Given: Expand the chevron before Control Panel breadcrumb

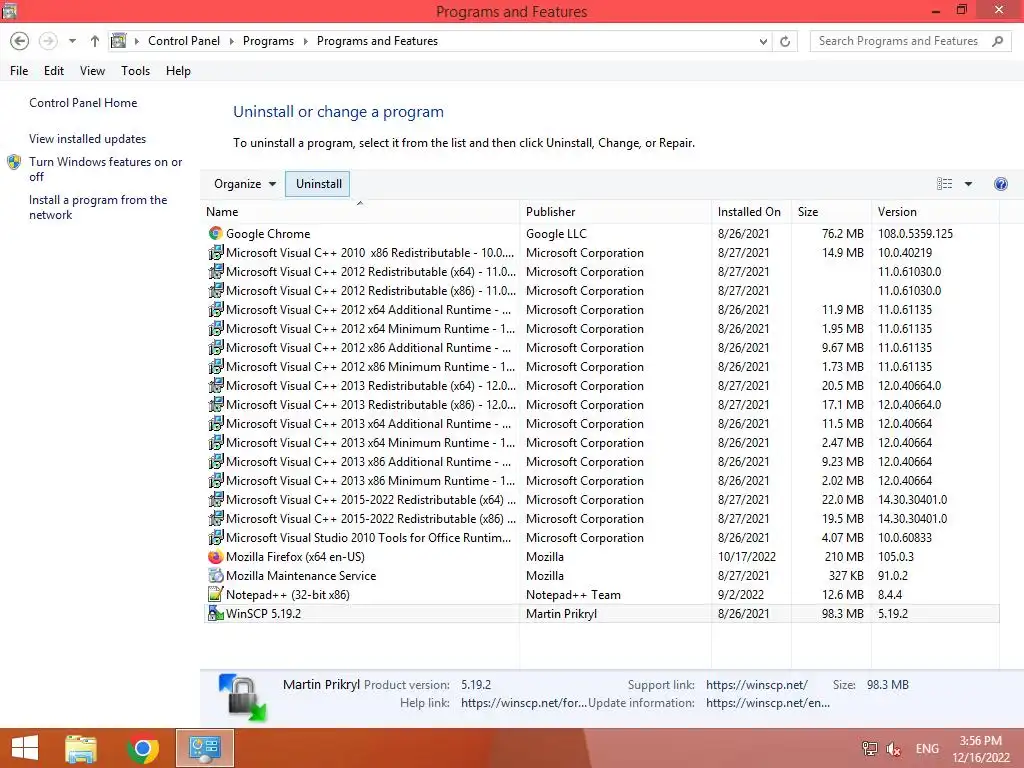Looking at the screenshot, I should 136,41.
